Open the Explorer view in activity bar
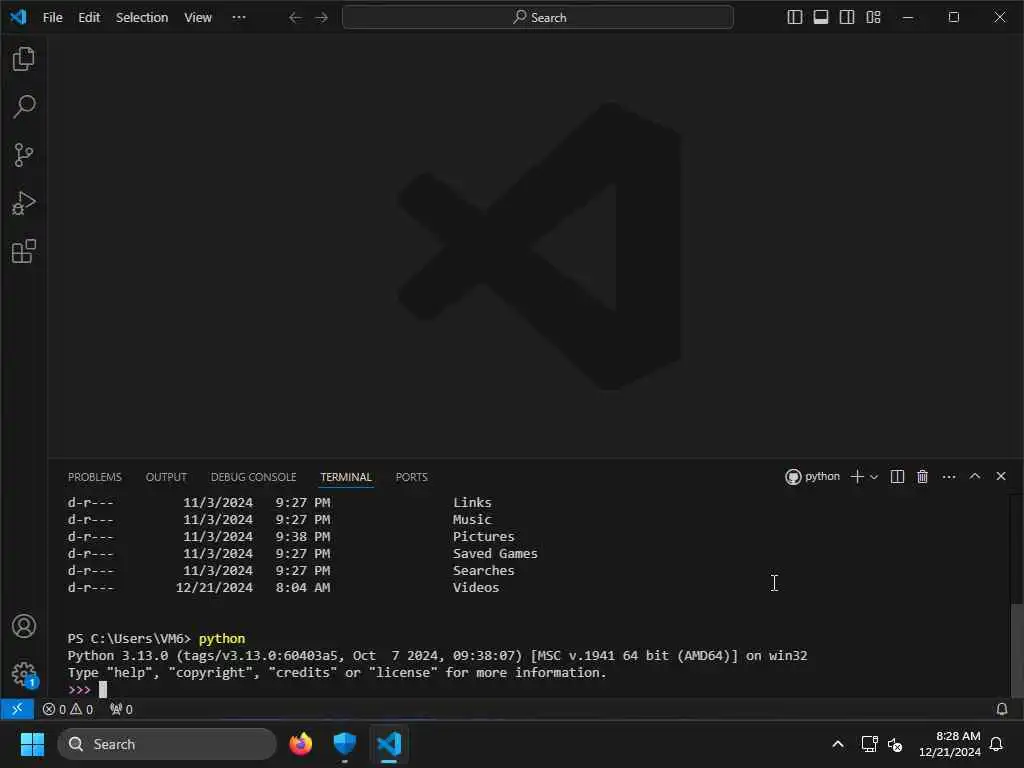 coord(24,59)
